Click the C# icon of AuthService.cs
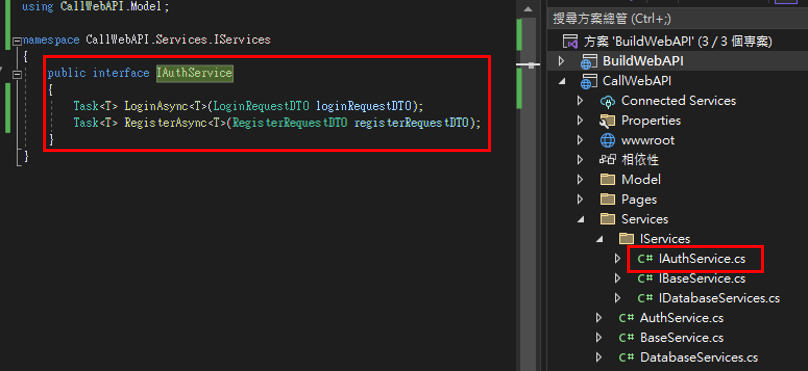Screen dimensions: 808x371 point(627,318)
